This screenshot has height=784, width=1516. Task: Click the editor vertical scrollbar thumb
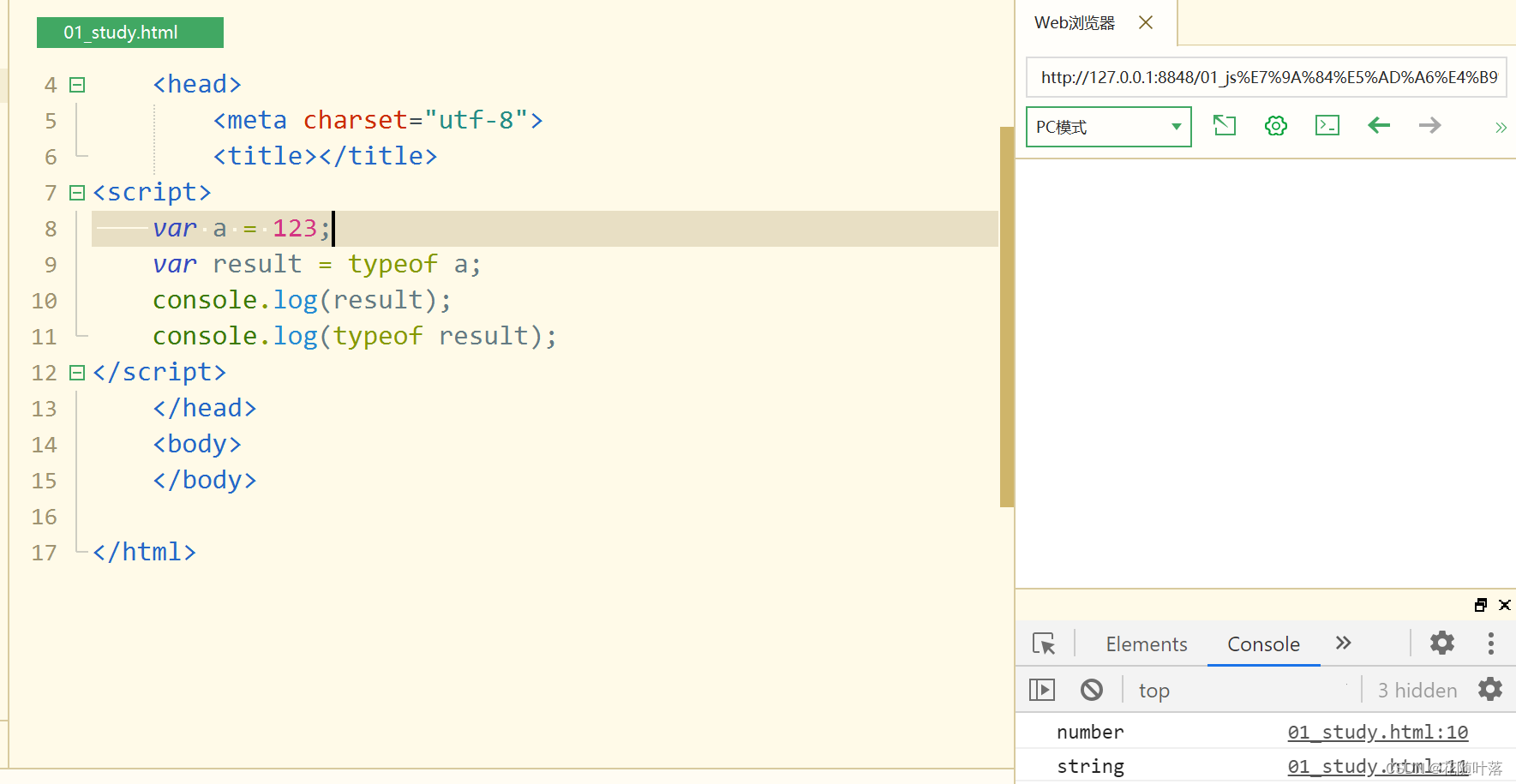click(x=1007, y=317)
